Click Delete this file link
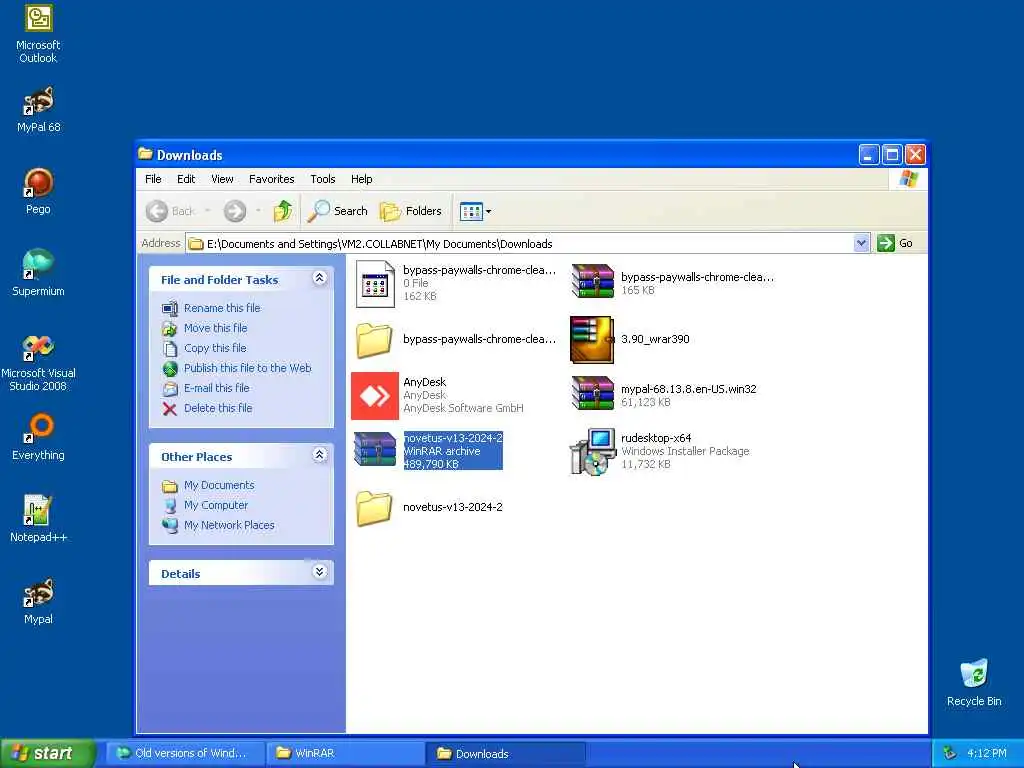 218,408
